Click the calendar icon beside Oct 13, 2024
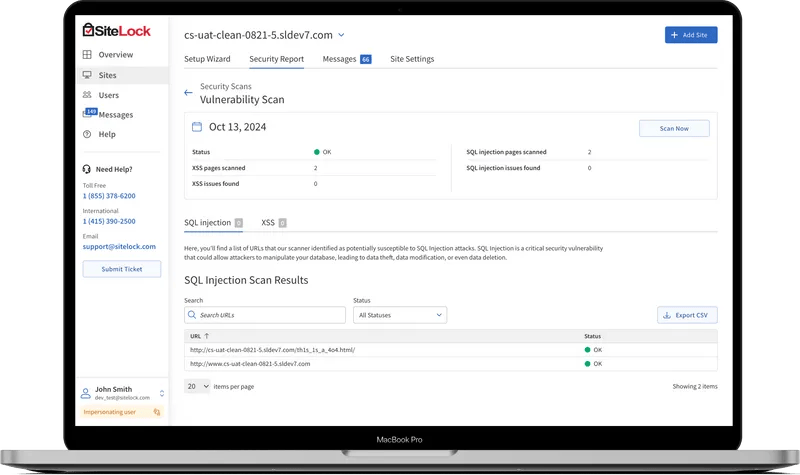Screen dimensions: 800x475 click(x=197, y=127)
